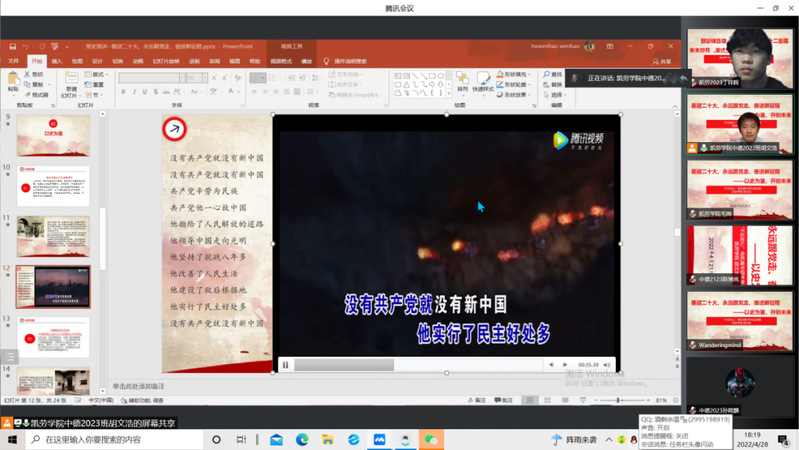Screen dimensions: 799x450
Task: Click the Windows Start button
Action: (13, 440)
